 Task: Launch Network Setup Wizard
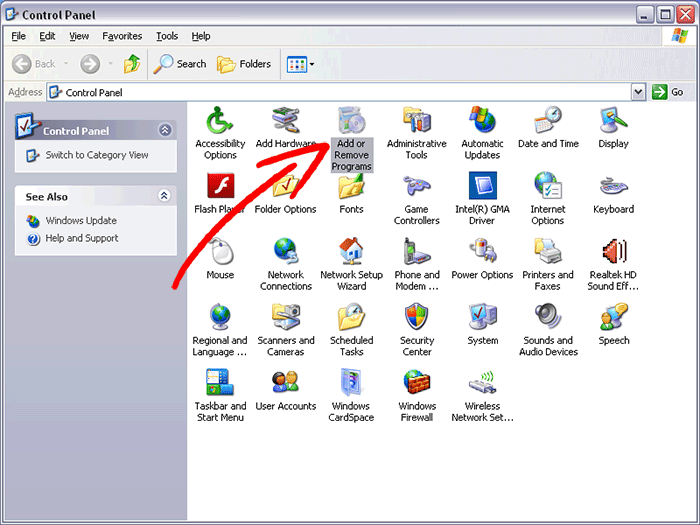coord(351,264)
